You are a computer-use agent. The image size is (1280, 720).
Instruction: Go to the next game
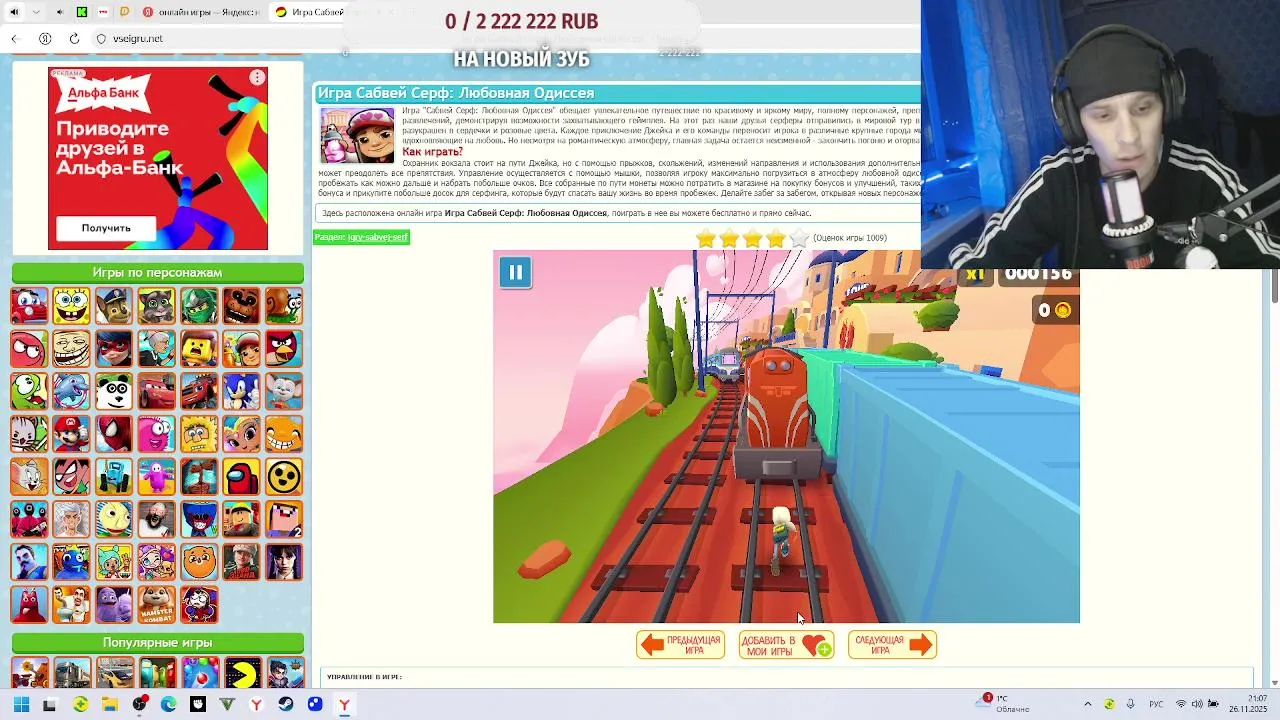[892, 645]
